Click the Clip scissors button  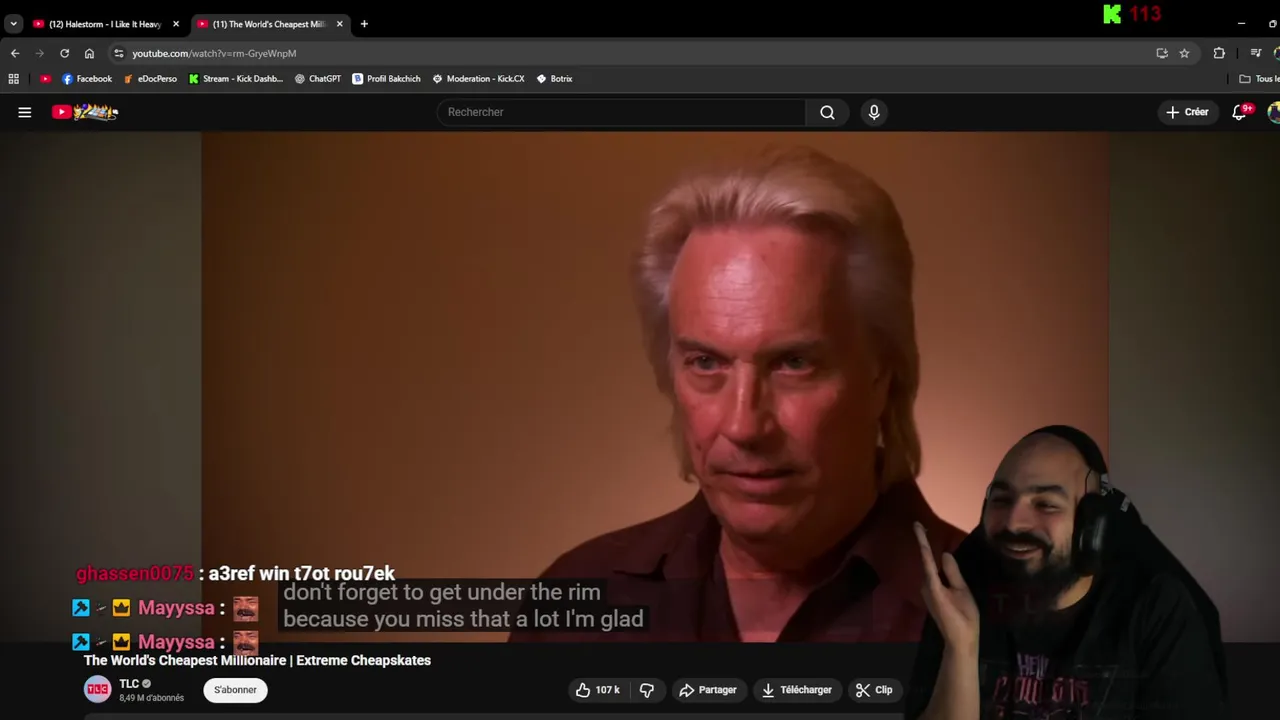(x=874, y=690)
